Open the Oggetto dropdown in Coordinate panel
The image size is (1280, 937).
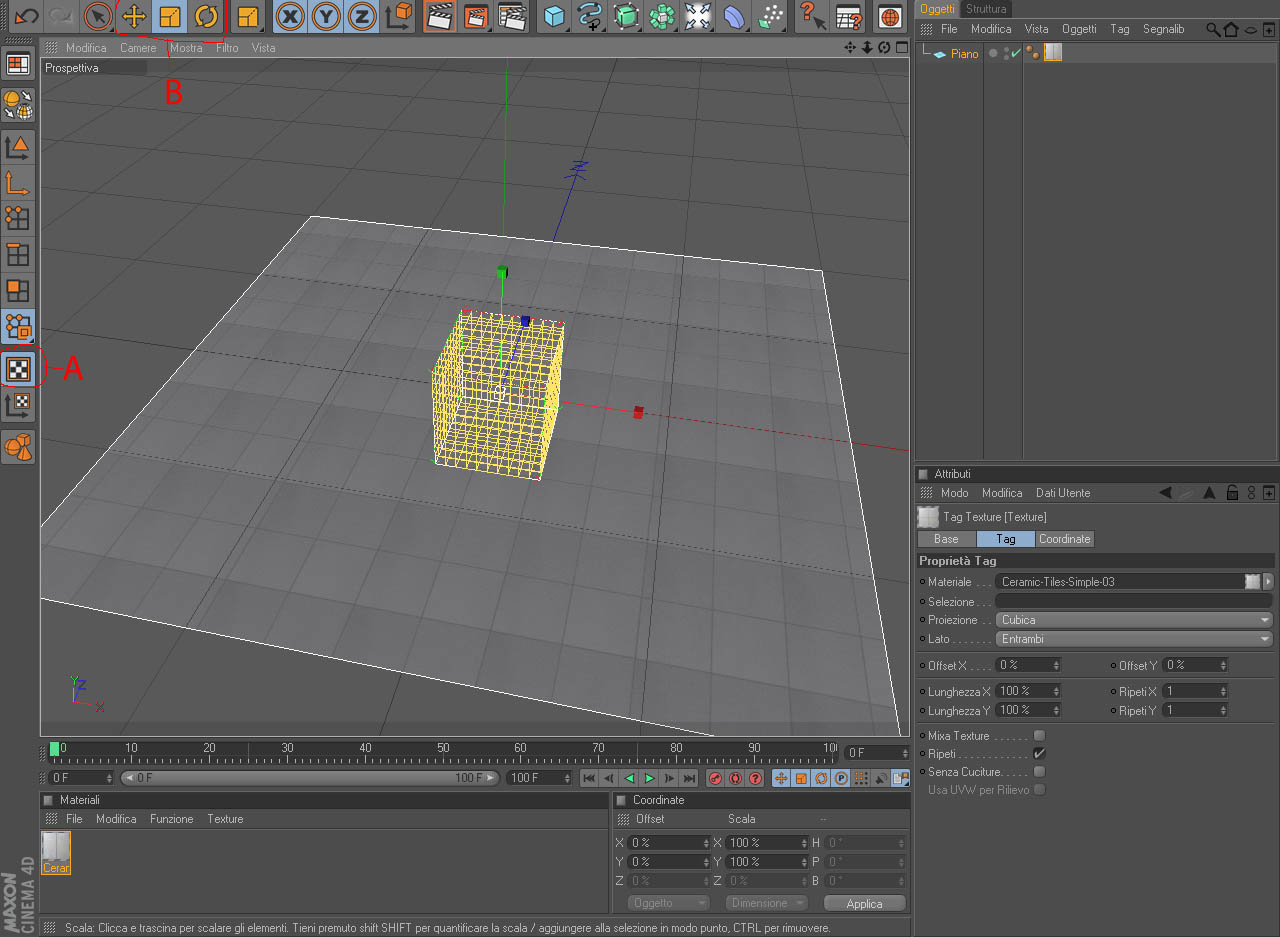pos(669,903)
